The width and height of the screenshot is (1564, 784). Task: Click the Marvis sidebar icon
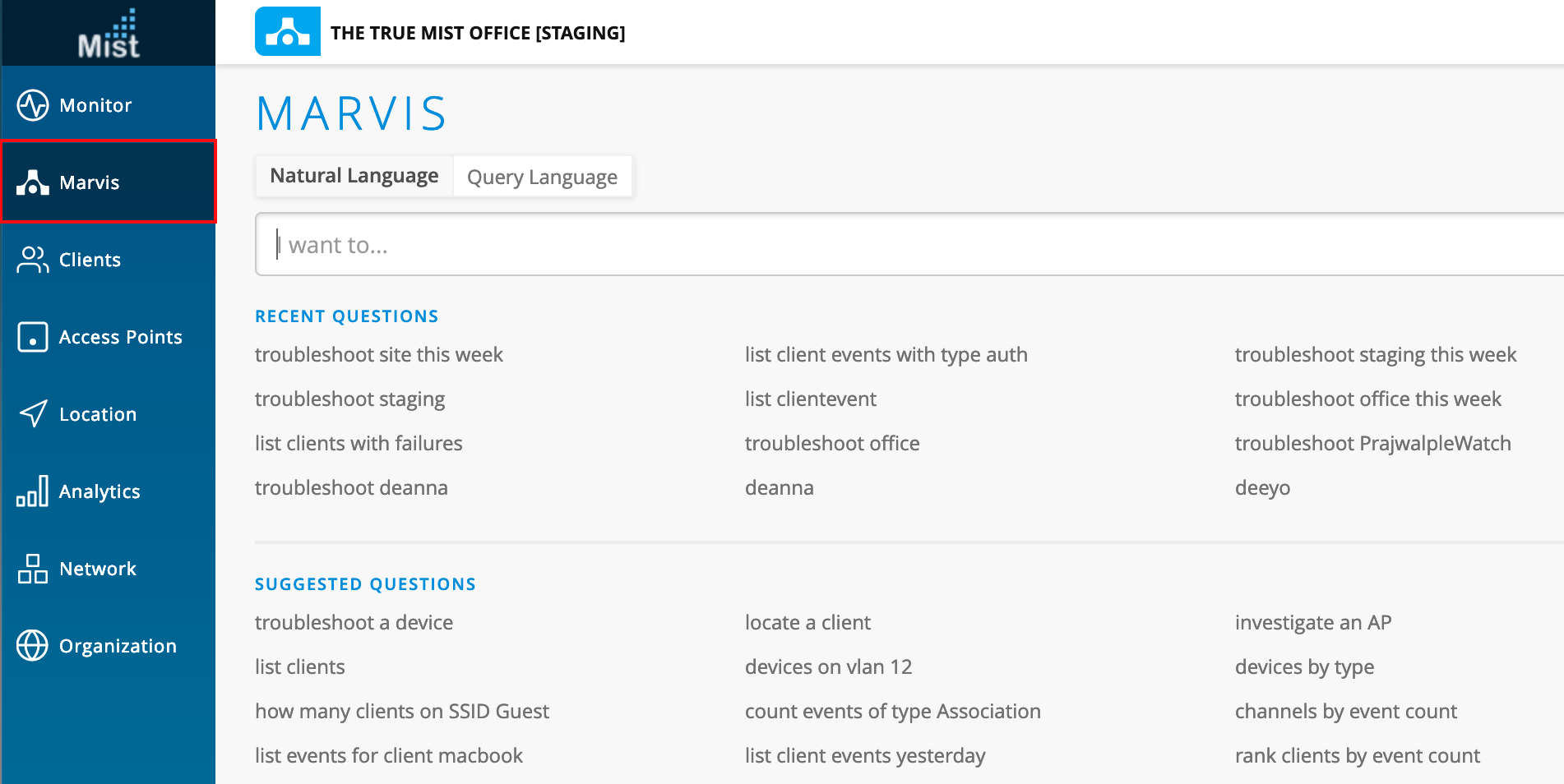[33, 182]
